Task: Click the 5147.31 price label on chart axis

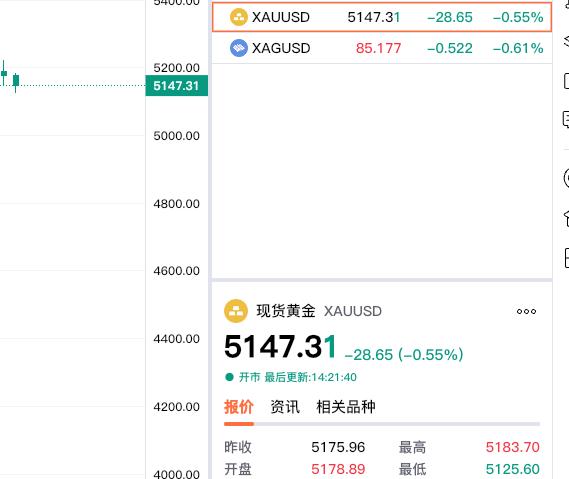Action: 176,86
